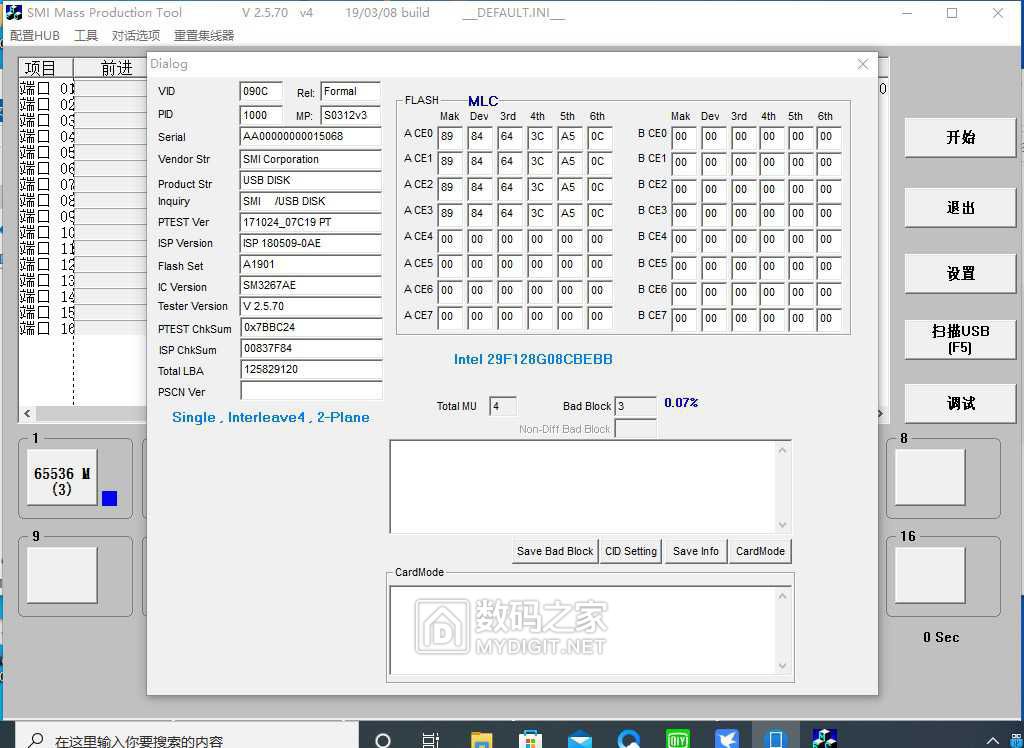Click Total LBA field 125829120
Screen dimensions: 1024x748
(x=311, y=370)
